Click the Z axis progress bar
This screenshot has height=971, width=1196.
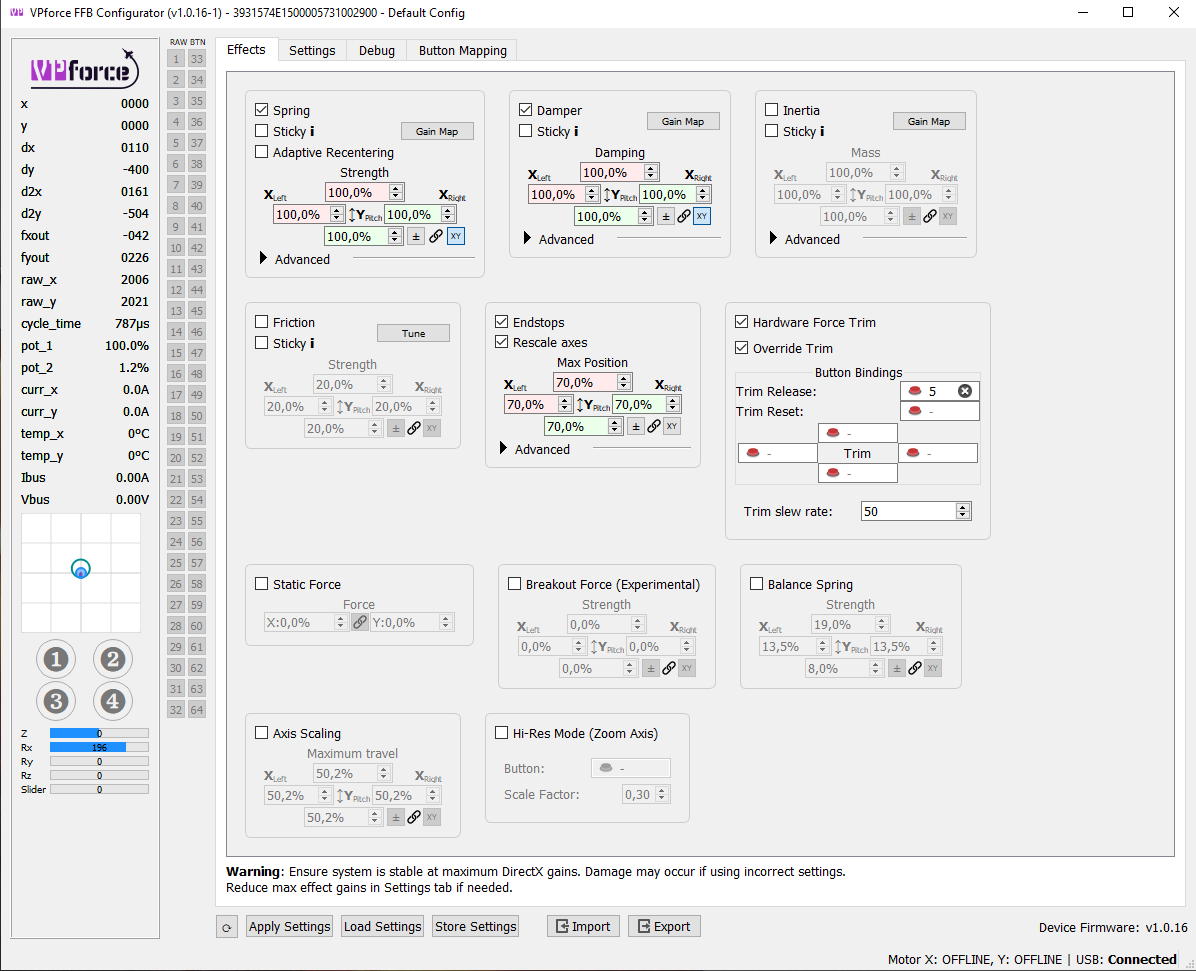coord(99,733)
